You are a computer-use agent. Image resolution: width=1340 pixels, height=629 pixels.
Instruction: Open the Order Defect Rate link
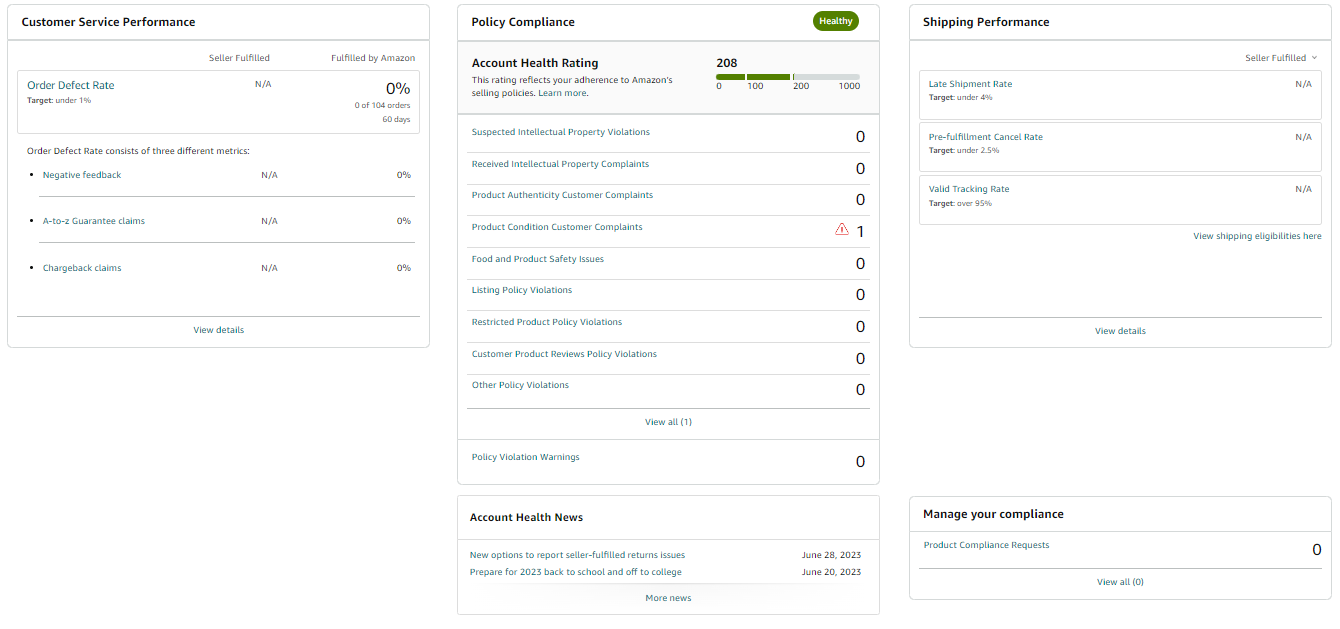point(71,86)
